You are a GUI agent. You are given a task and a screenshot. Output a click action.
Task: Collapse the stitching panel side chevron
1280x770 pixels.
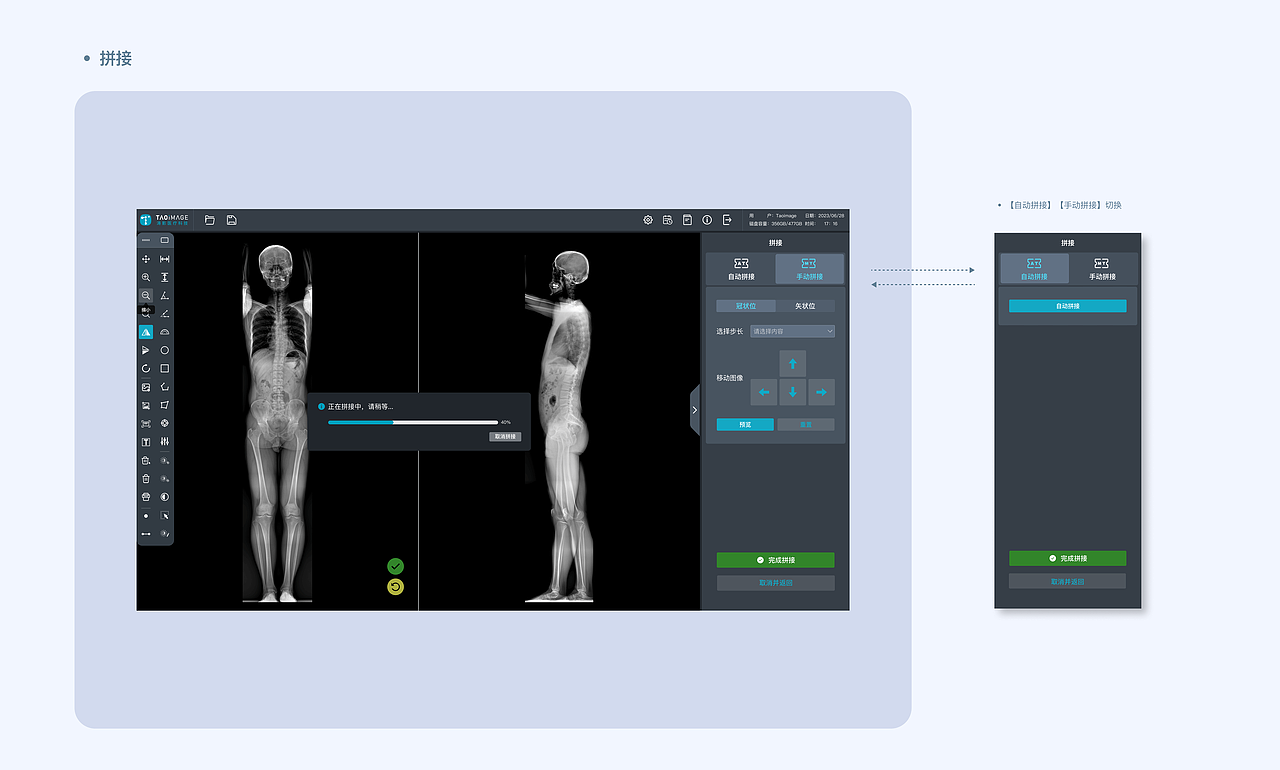[695, 410]
